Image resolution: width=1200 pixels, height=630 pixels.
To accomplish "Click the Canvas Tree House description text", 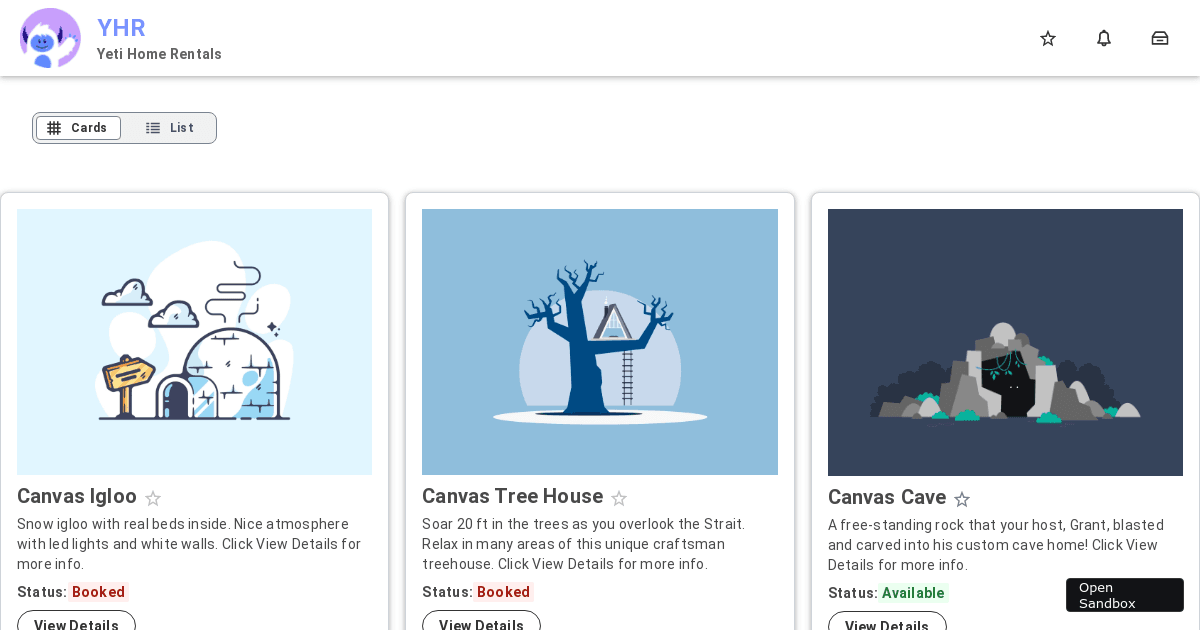I will click(584, 544).
